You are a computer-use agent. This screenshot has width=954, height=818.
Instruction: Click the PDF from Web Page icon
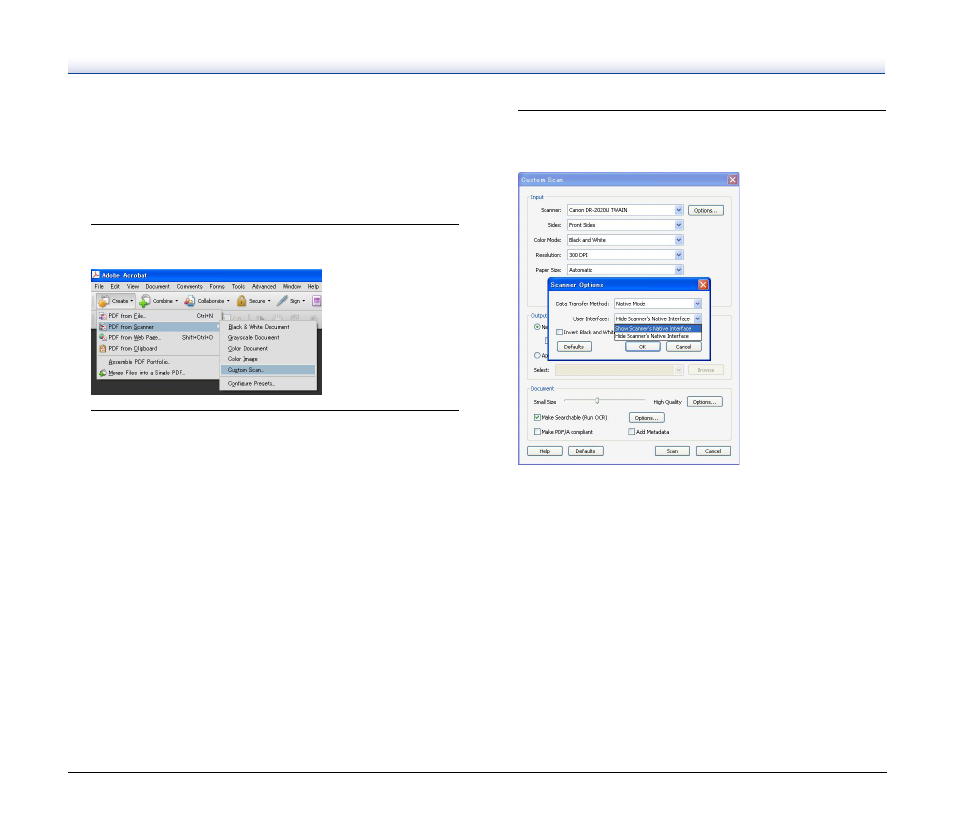point(103,338)
